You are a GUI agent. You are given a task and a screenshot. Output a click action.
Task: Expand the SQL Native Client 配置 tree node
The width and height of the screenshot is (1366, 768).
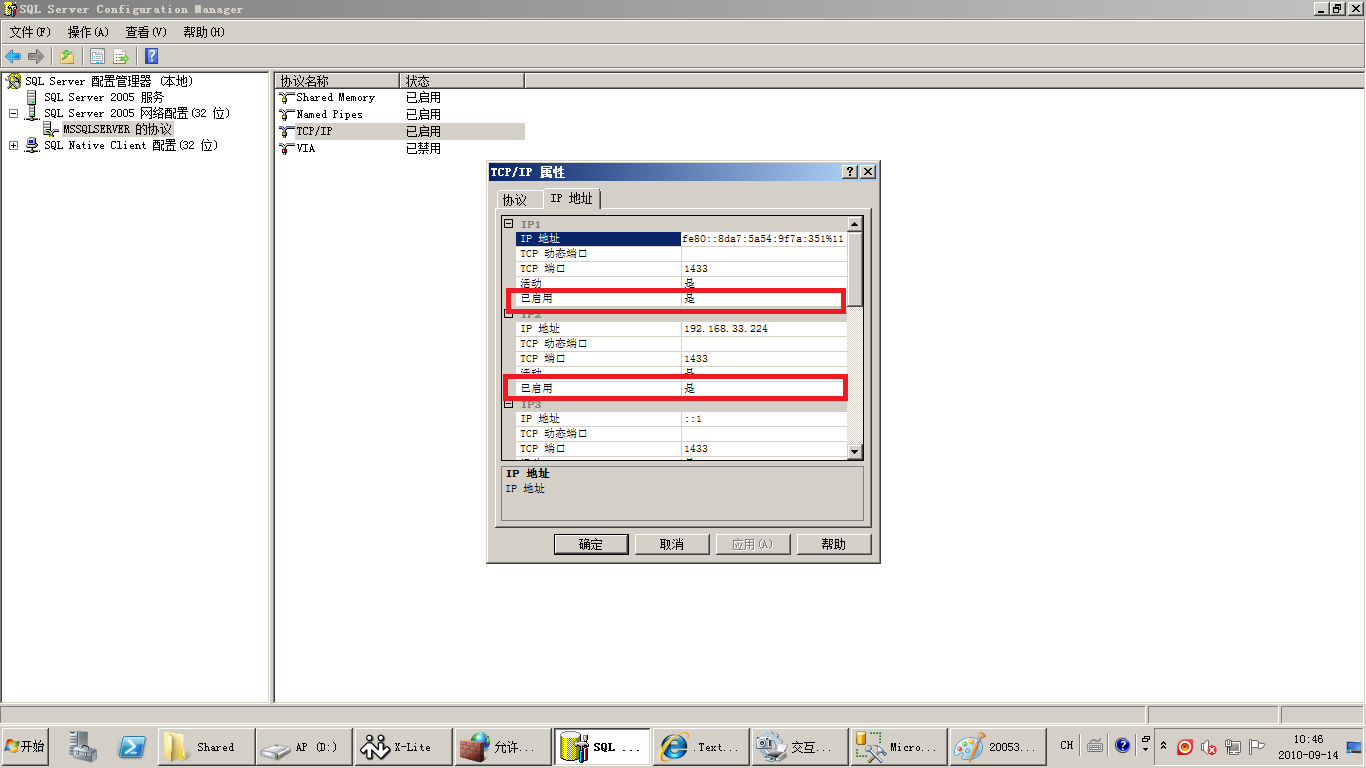point(13,145)
